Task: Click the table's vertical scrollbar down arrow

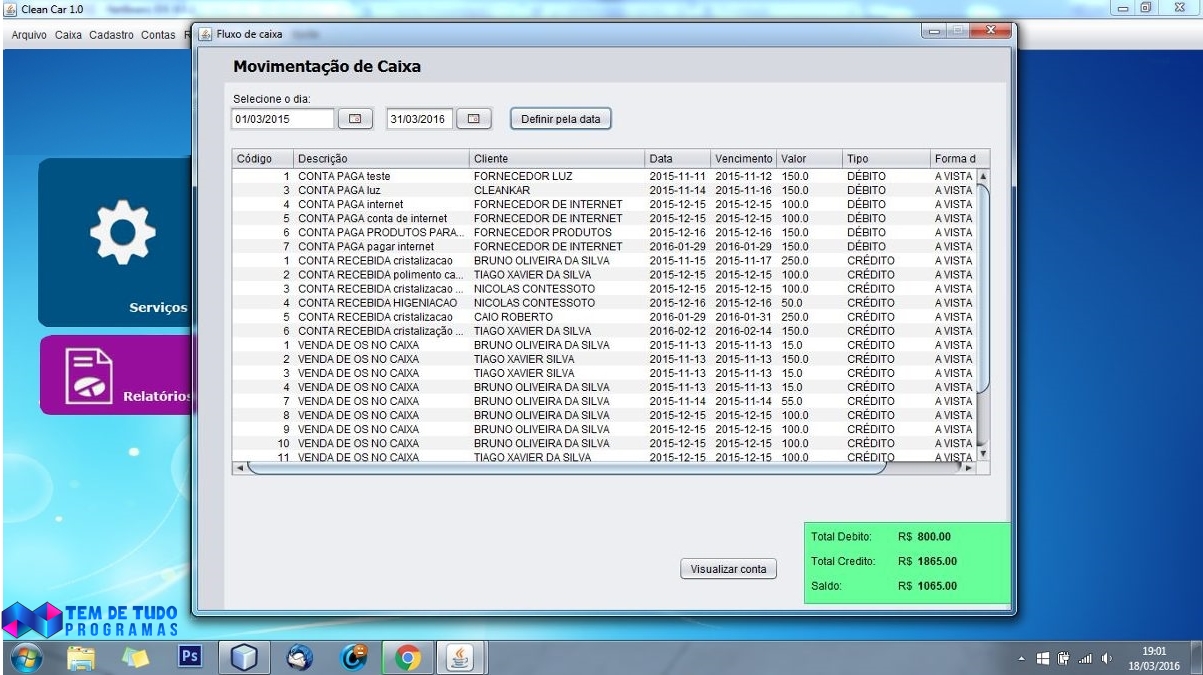Action: (x=982, y=453)
